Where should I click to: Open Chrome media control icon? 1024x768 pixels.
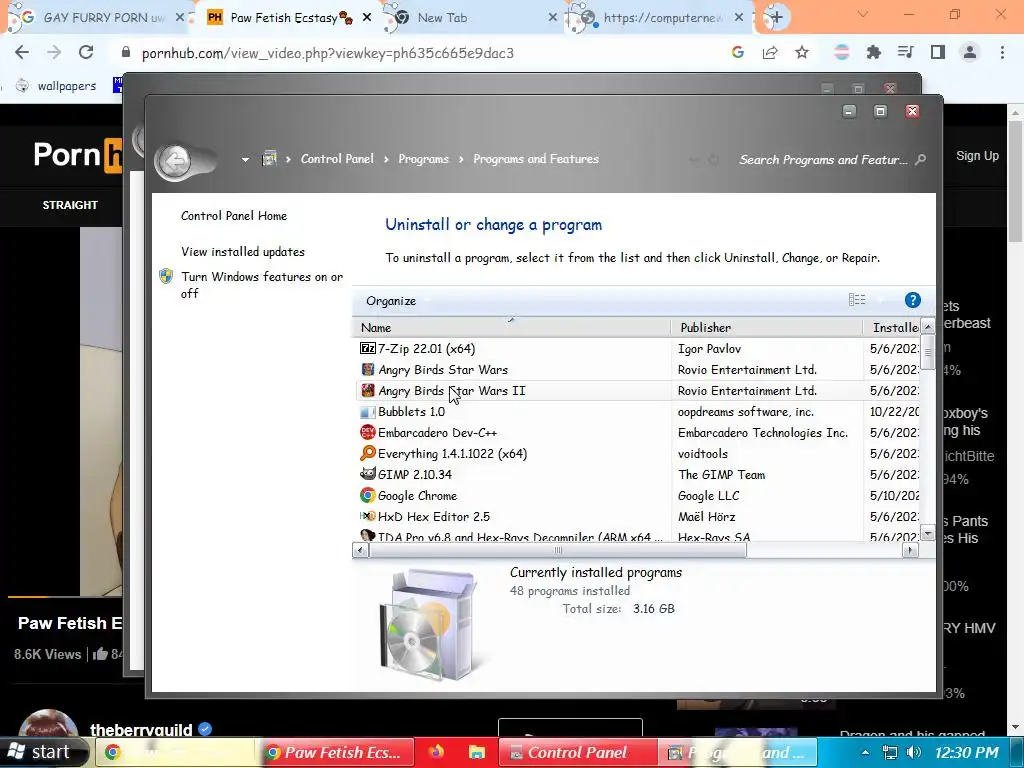(x=905, y=52)
